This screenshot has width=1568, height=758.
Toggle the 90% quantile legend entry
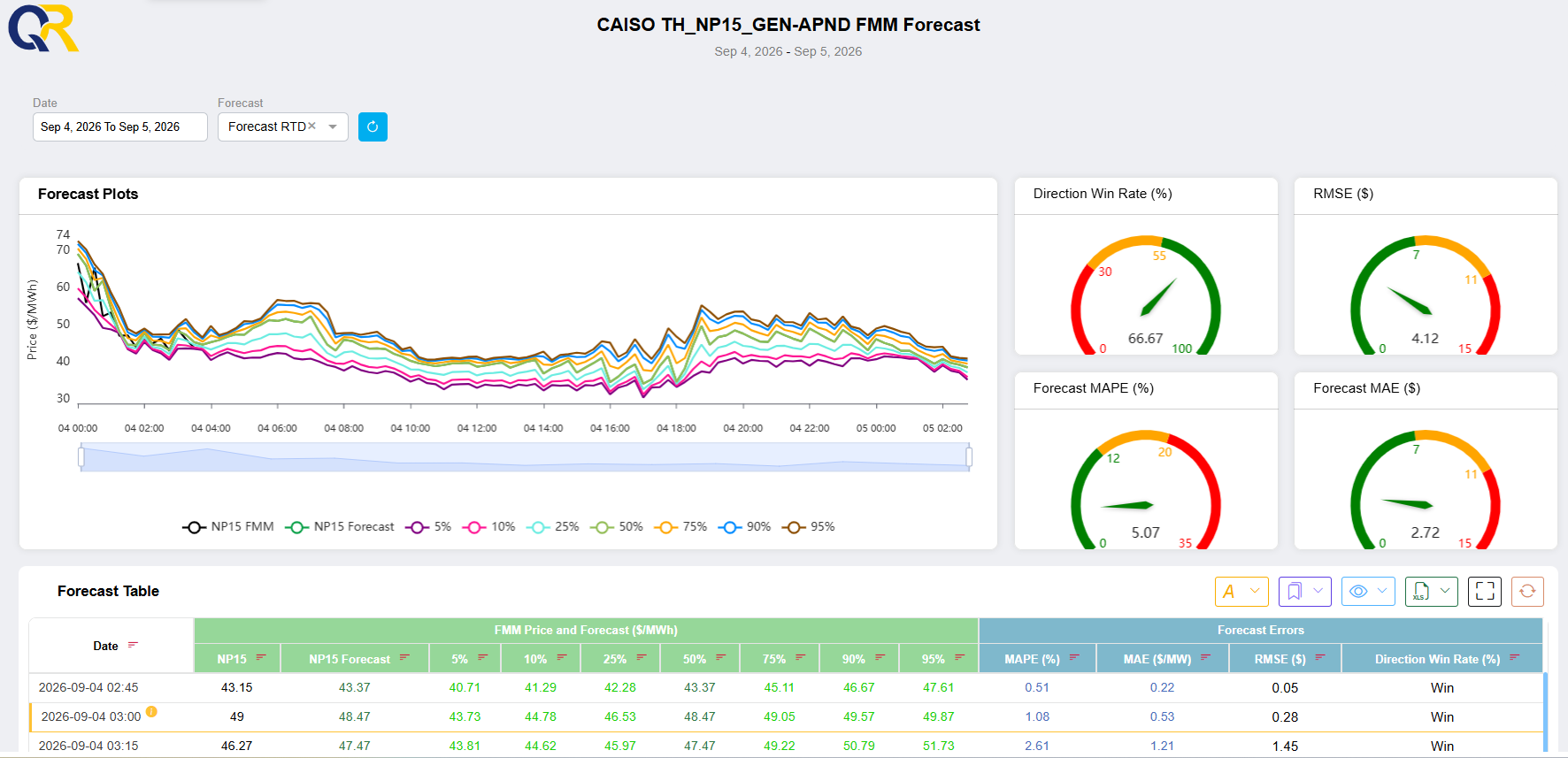point(744,527)
